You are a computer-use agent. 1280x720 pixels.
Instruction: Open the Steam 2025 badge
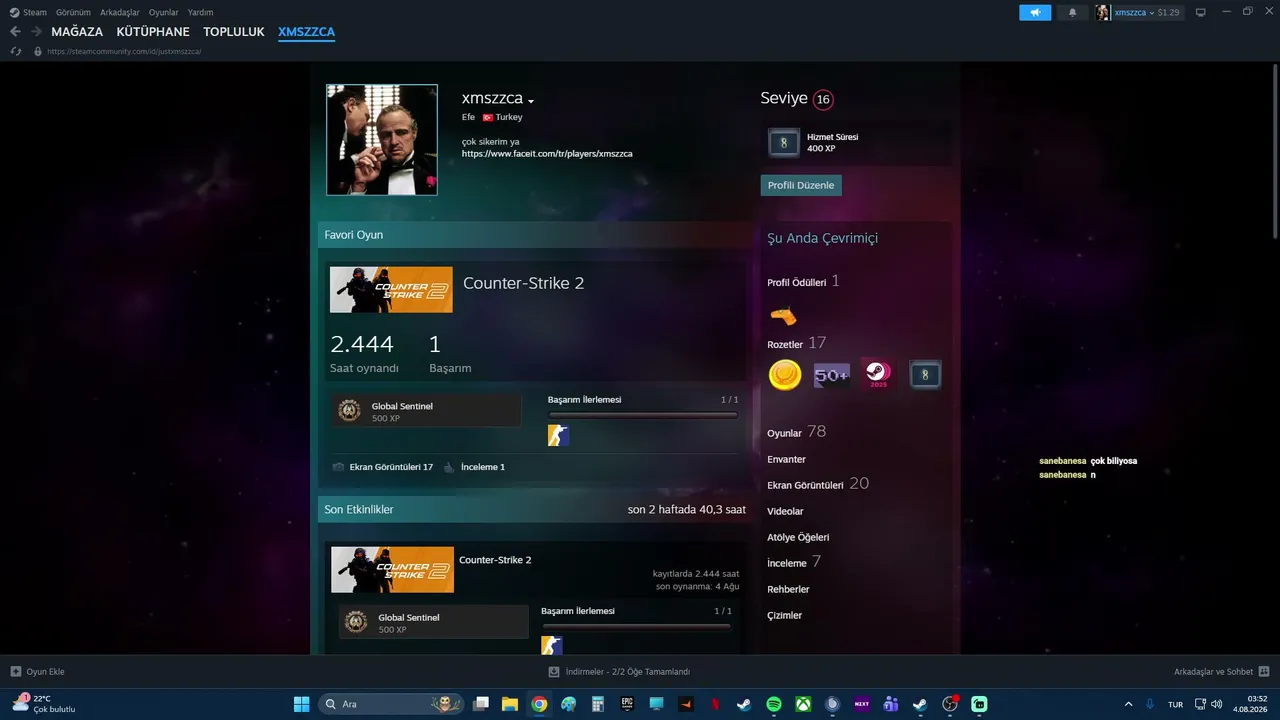[x=879, y=375]
